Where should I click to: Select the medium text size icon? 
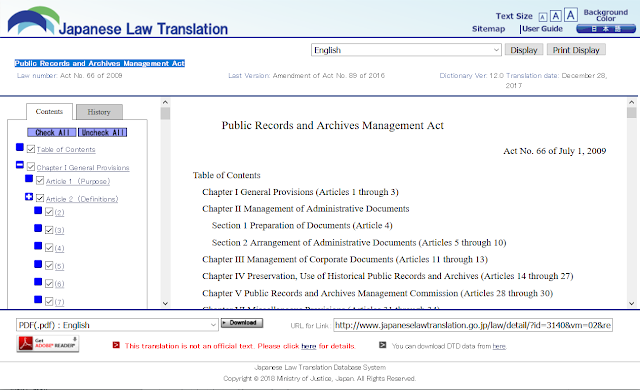(555, 16)
